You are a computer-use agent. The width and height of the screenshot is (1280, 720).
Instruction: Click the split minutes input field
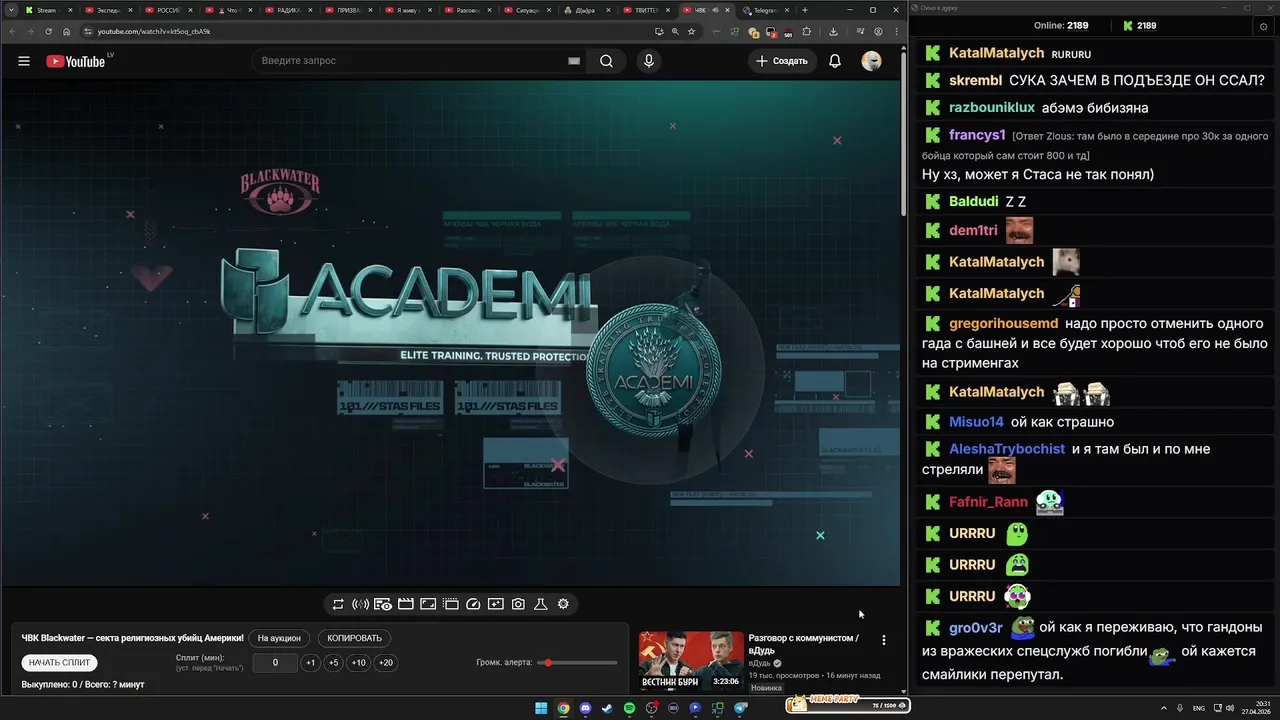click(x=275, y=662)
